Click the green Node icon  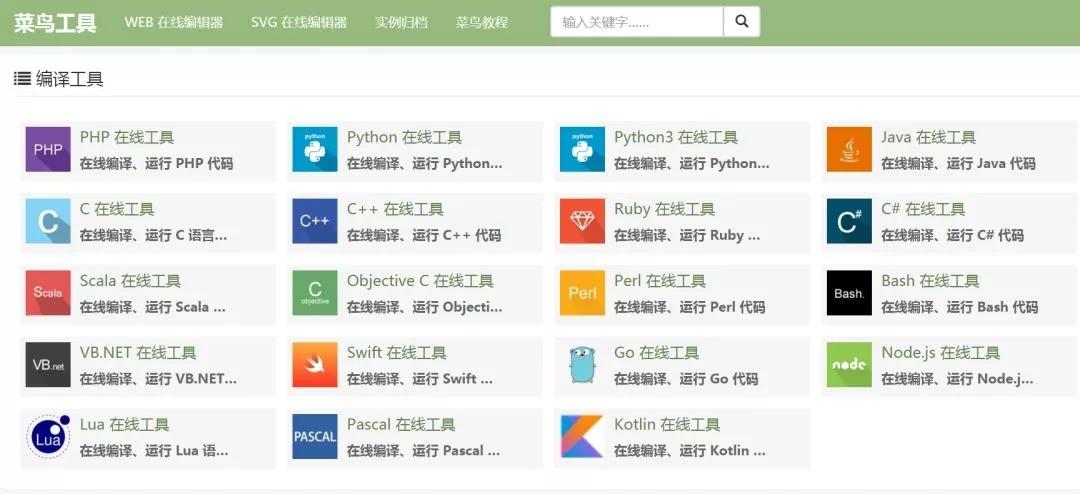pos(849,364)
